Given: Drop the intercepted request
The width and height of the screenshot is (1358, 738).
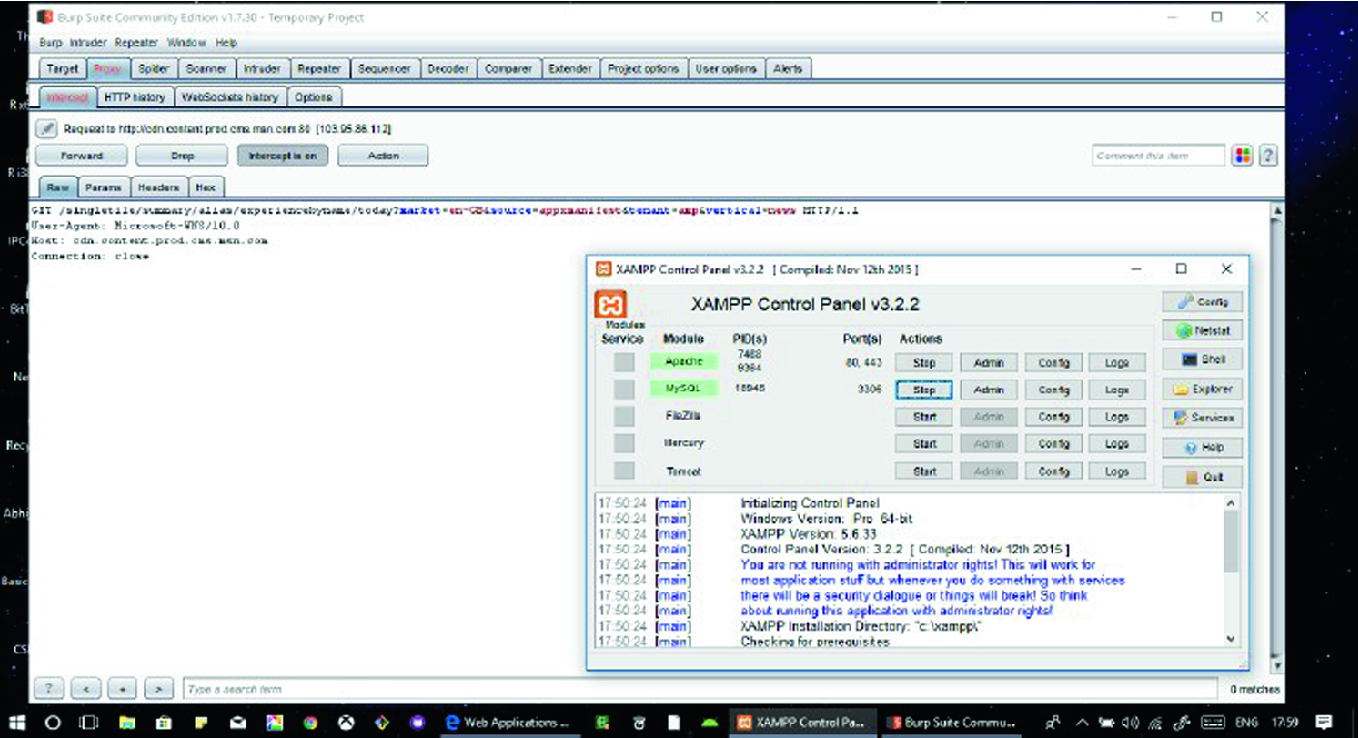Looking at the screenshot, I should point(182,156).
